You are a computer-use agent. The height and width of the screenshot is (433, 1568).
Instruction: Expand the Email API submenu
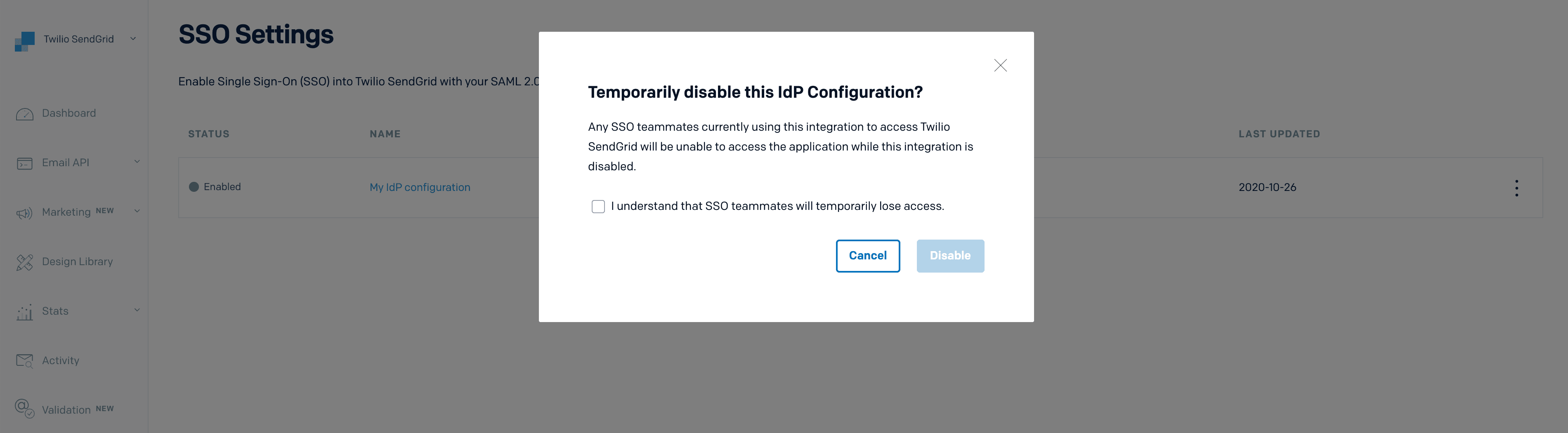point(136,162)
